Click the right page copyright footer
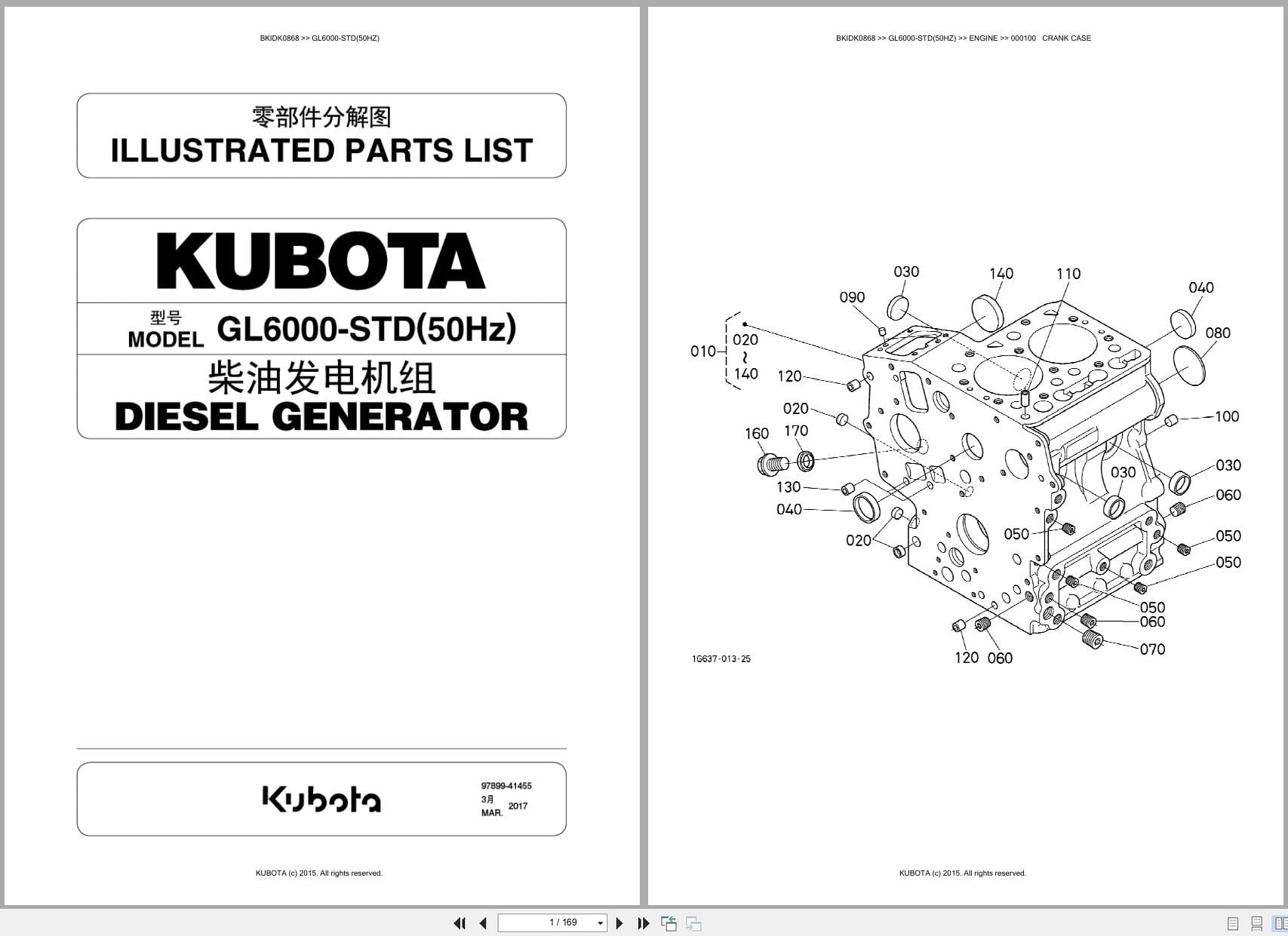1288x936 pixels. [963, 873]
